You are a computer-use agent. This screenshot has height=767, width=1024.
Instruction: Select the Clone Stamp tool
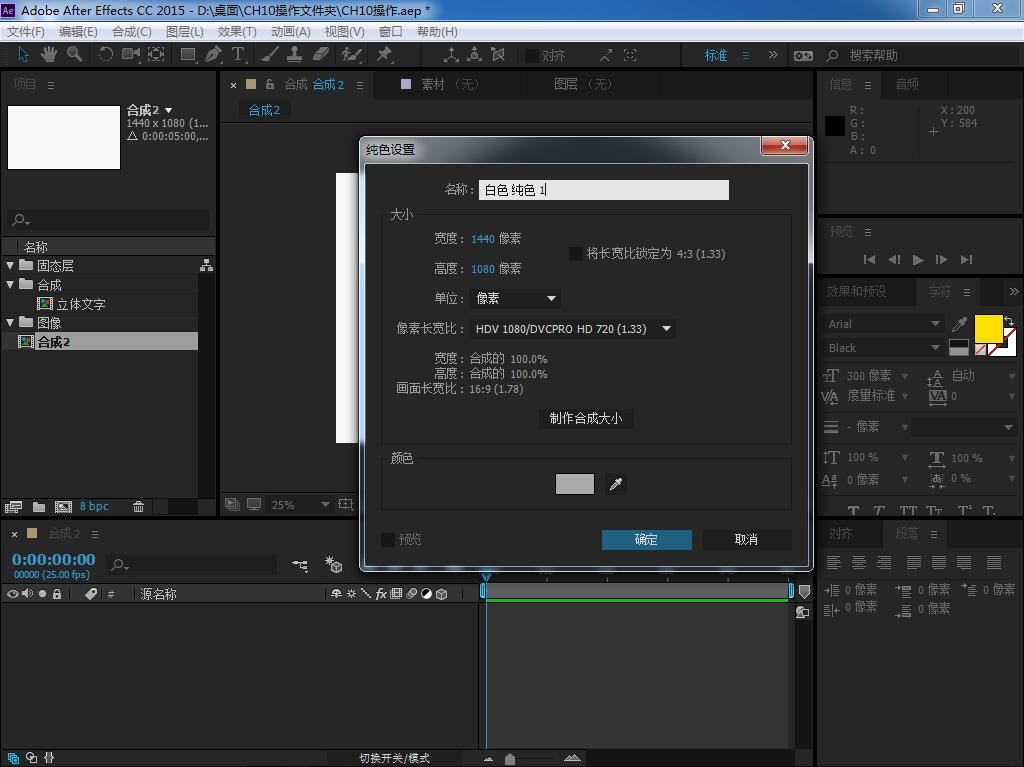pyautogui.click(x=295, y=55)
